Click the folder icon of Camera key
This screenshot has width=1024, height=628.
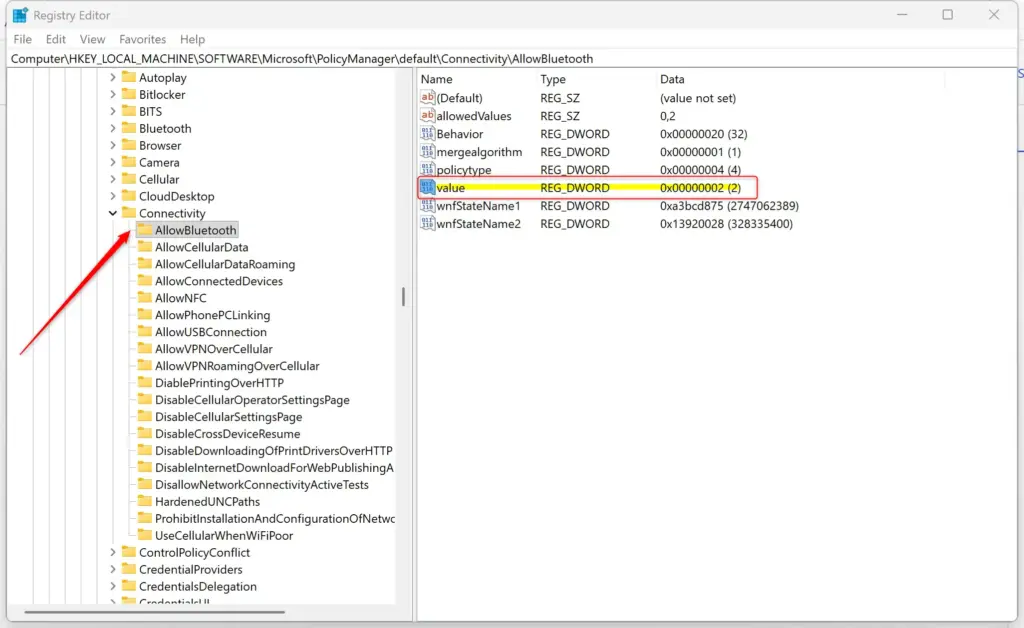click(129, 162)
